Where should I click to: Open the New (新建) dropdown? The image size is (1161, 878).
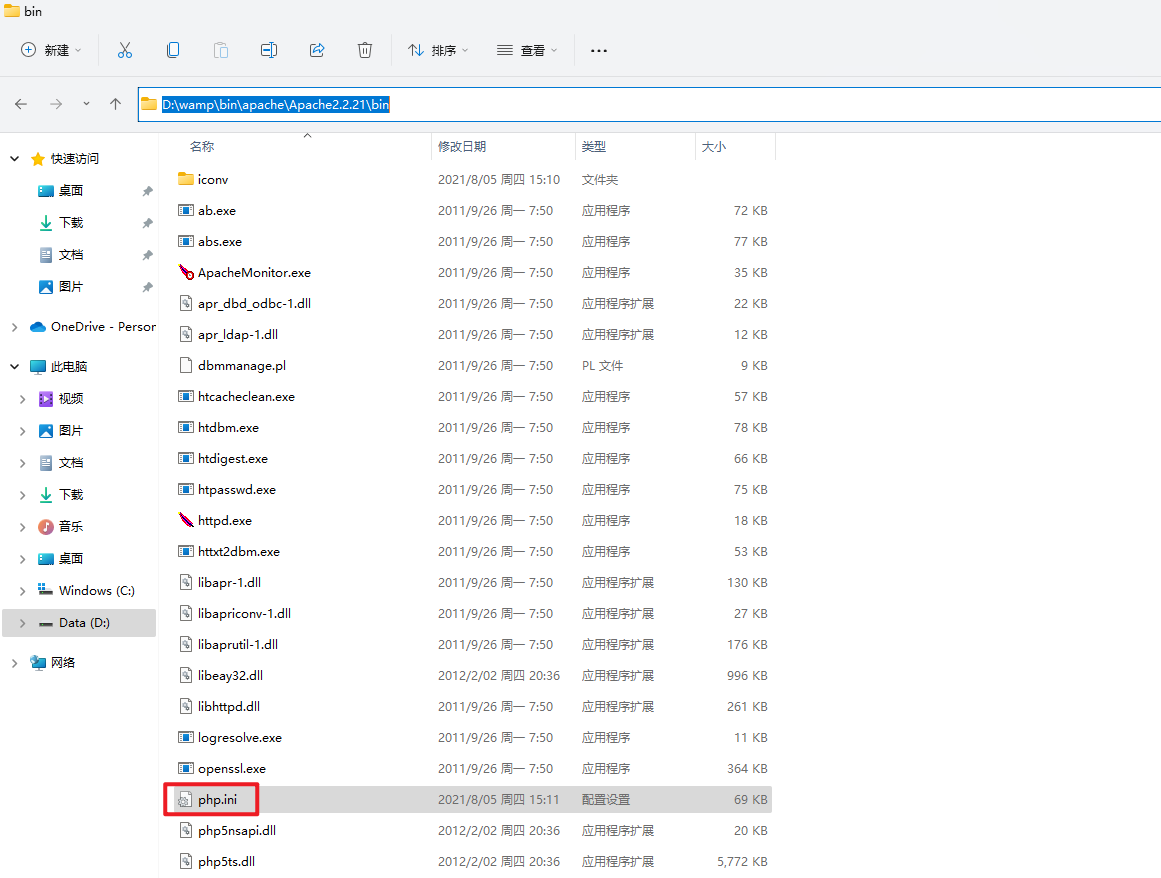pyautogui.click(x=50, y=50)
